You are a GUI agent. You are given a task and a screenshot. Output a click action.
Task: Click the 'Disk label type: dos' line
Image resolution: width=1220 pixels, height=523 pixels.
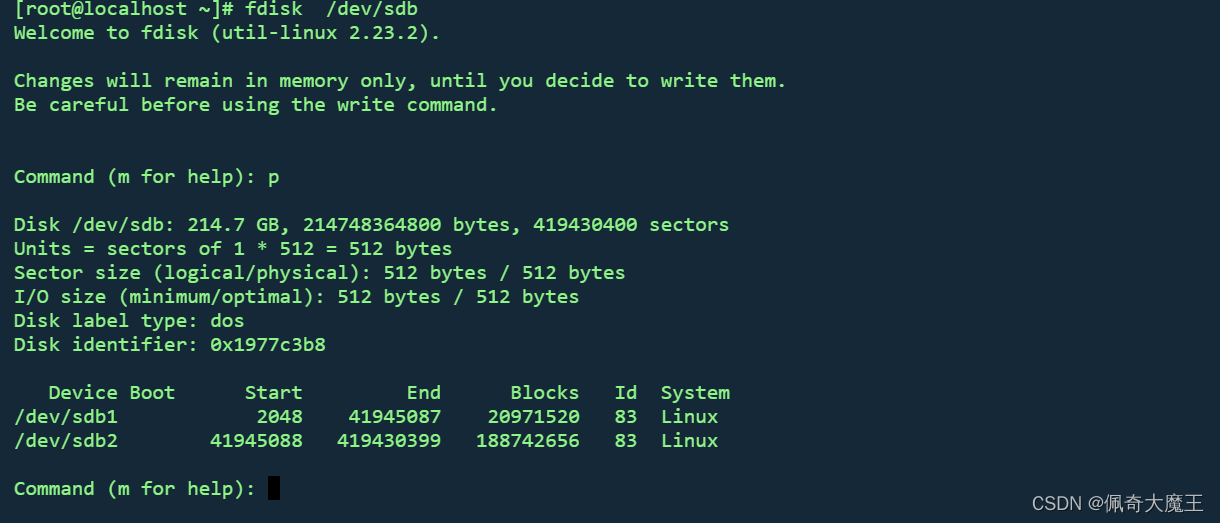(x=129, y=321)
